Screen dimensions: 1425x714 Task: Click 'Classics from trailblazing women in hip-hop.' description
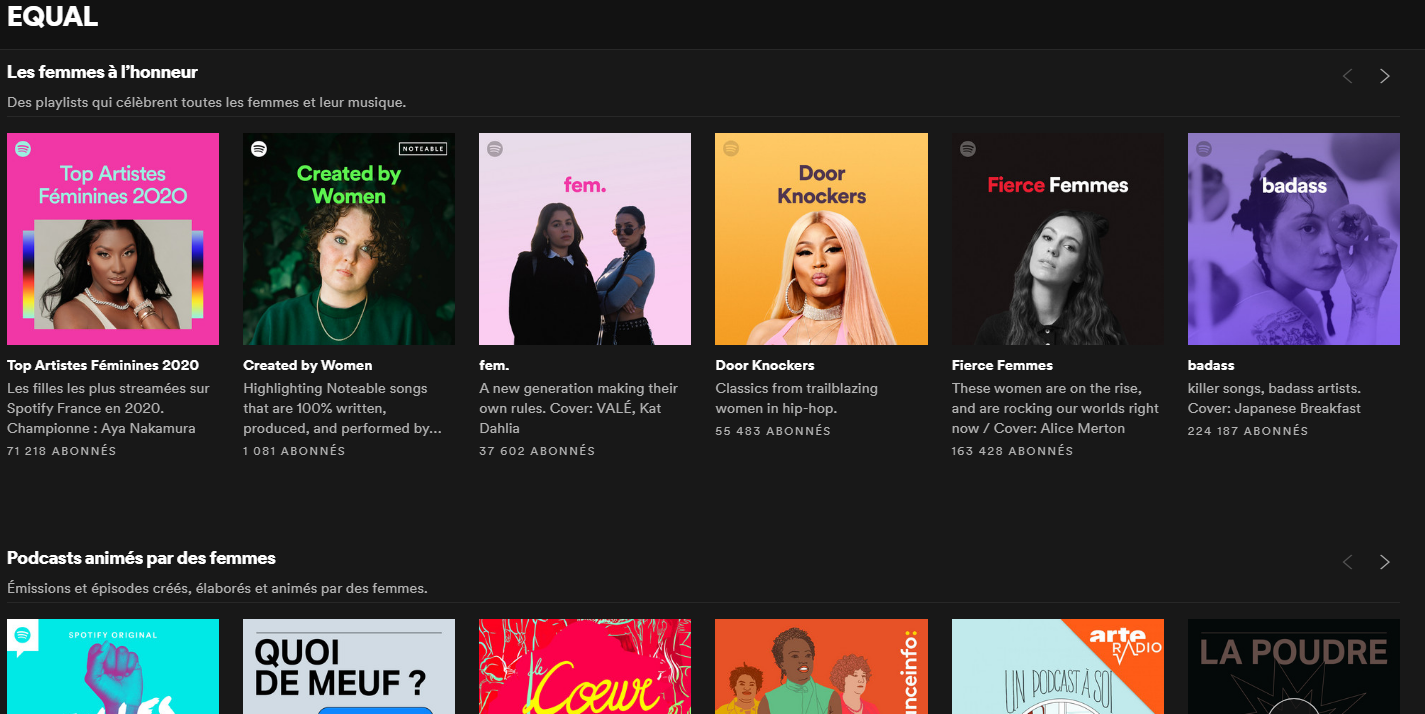pos(797,398)
